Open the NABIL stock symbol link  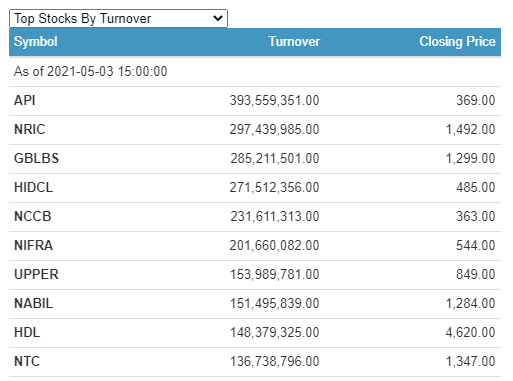[x=33, y=303]
